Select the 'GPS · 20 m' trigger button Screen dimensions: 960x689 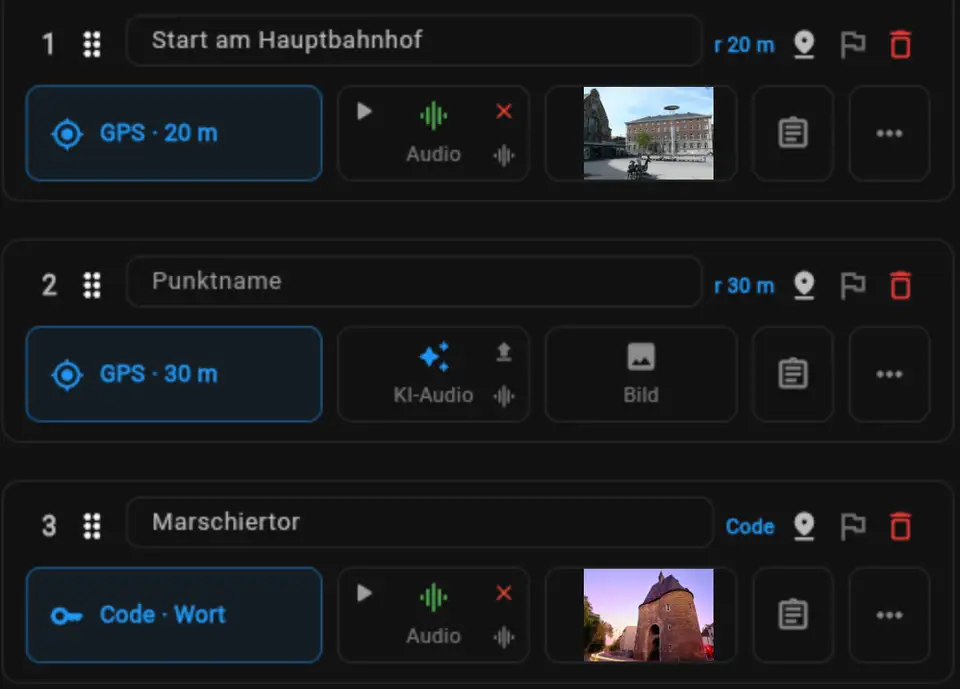174,133
